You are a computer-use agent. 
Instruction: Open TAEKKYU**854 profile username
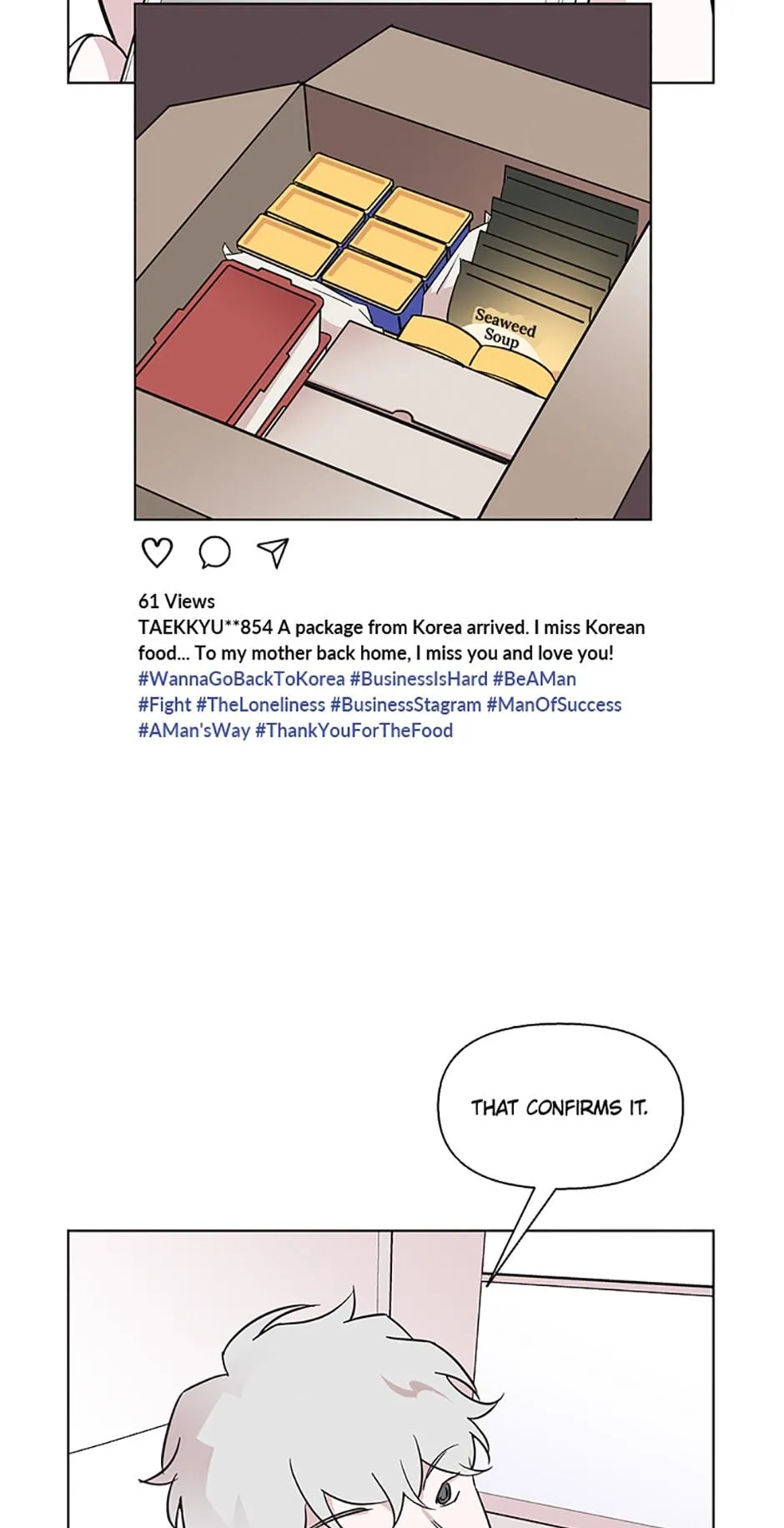pyautogui.click(x=205, y=627)
